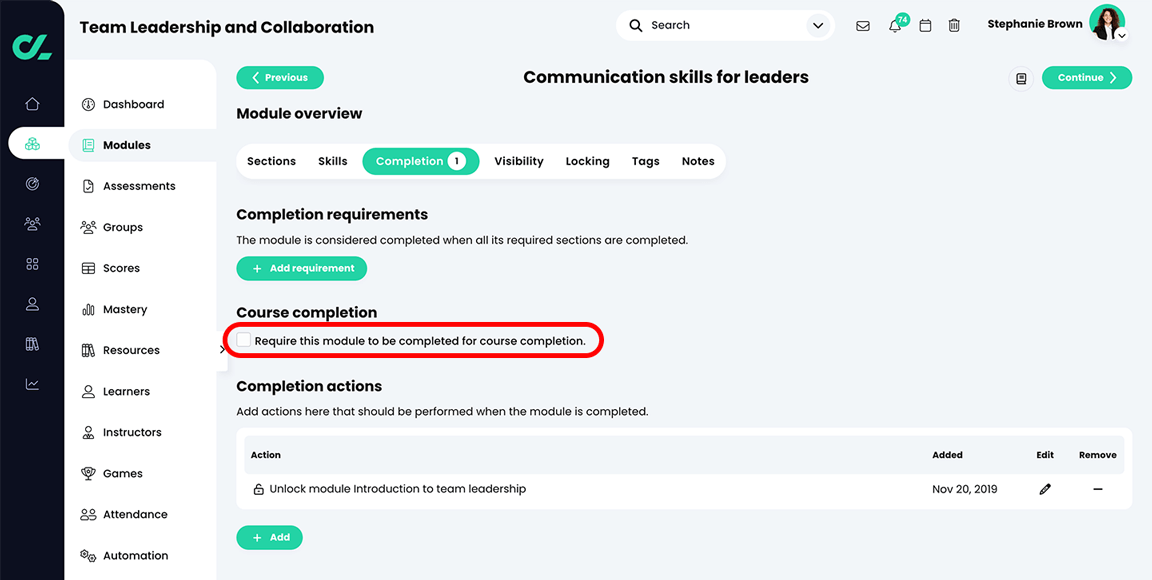Image resolution: width=1152 pixels, height=580 pixels.
Task: Collapse the sidebar with the arrow
Action: [x=222, y=349]
